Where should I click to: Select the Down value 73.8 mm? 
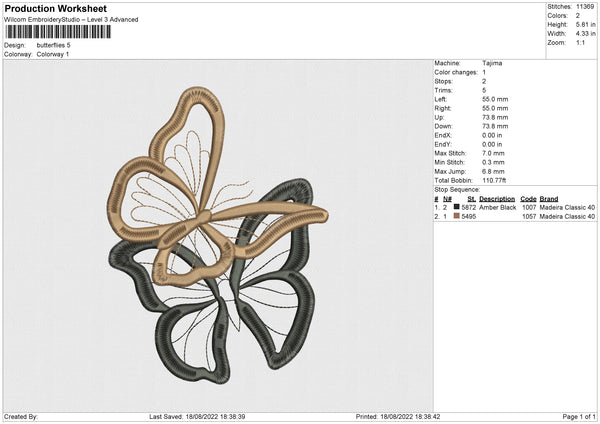tap(495, 126)
